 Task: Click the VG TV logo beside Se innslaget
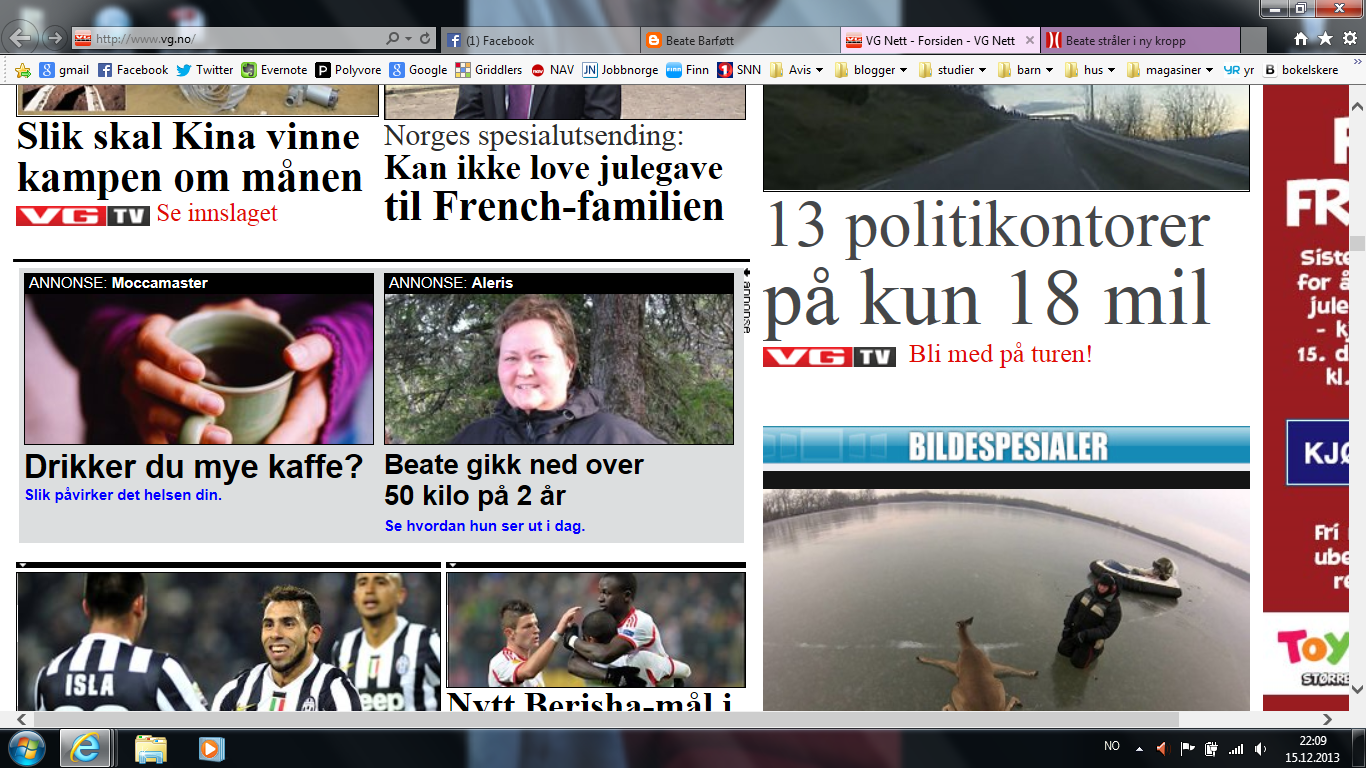(83, 215)
